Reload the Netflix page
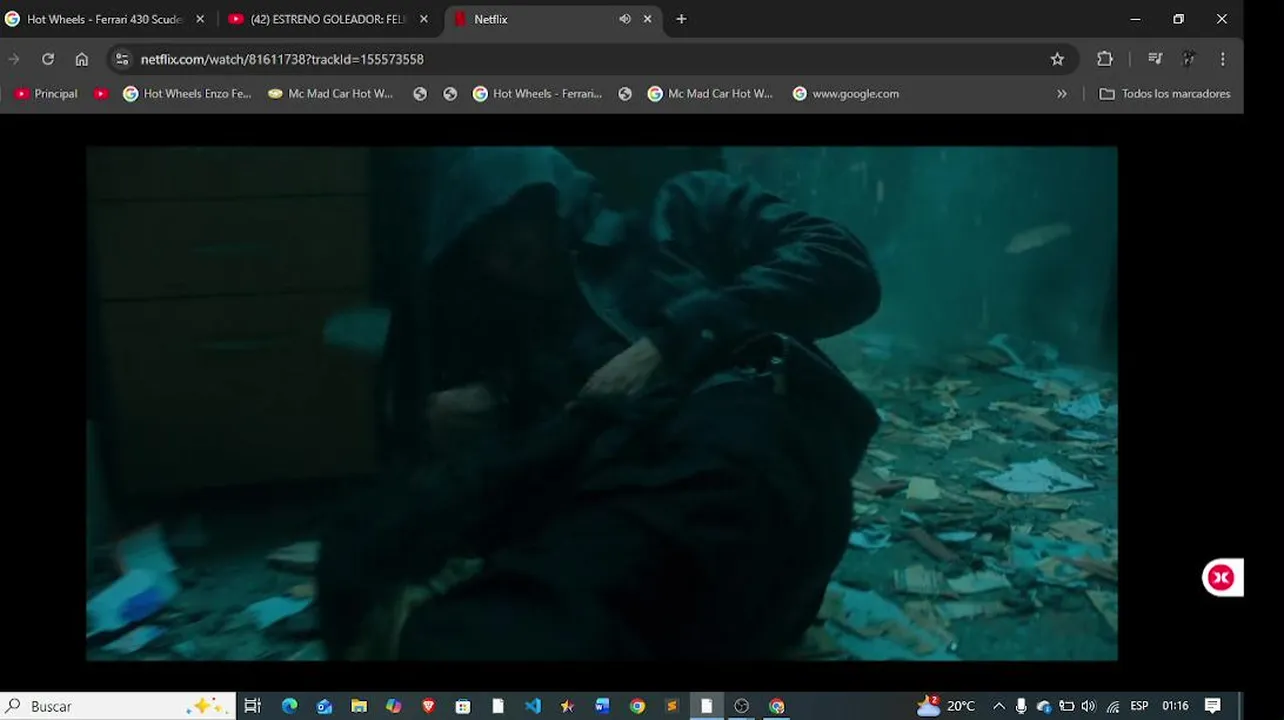Screen dimensions: 1284x720 47,59
